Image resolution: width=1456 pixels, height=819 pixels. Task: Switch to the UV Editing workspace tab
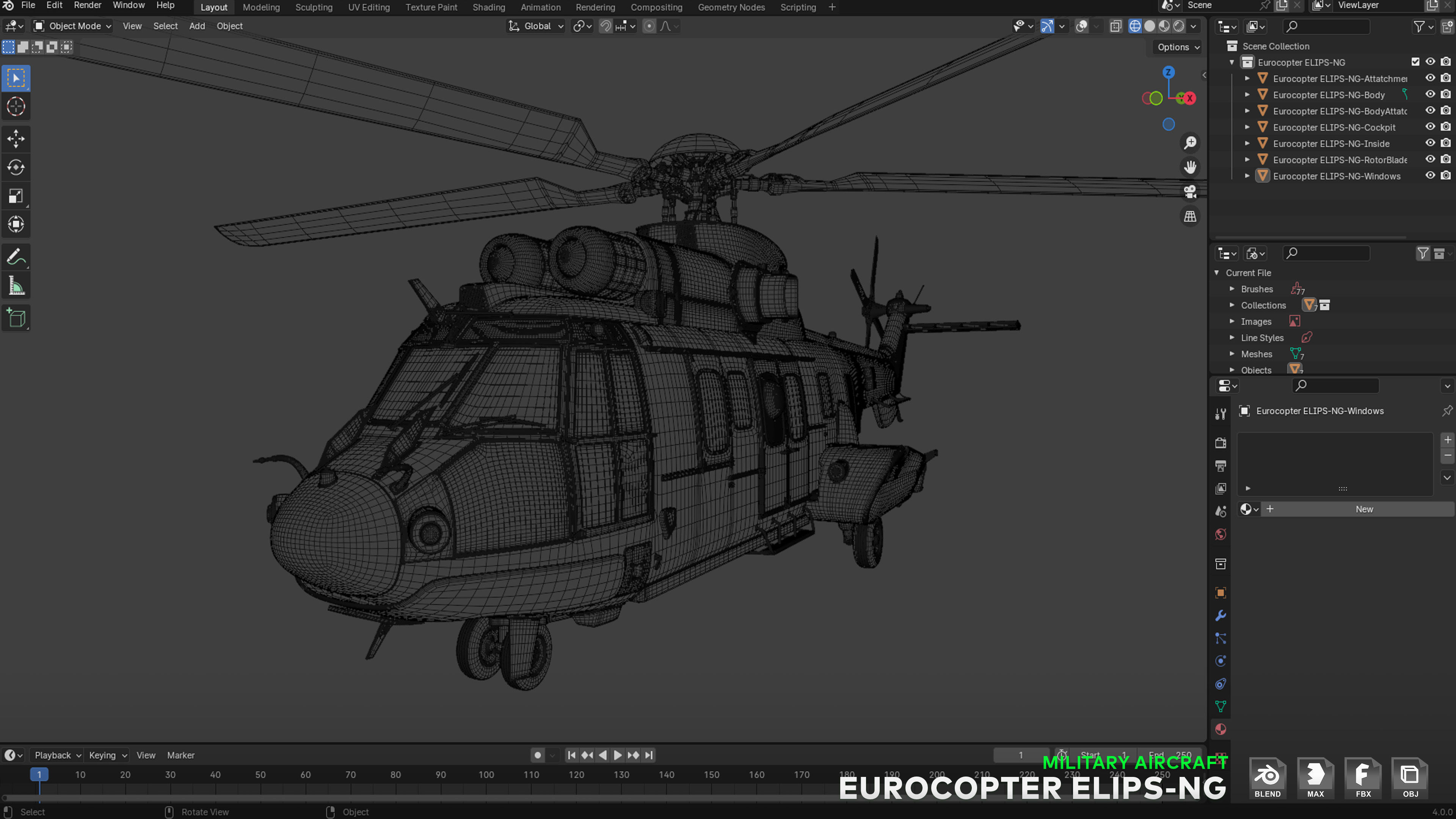coord(369,7)
